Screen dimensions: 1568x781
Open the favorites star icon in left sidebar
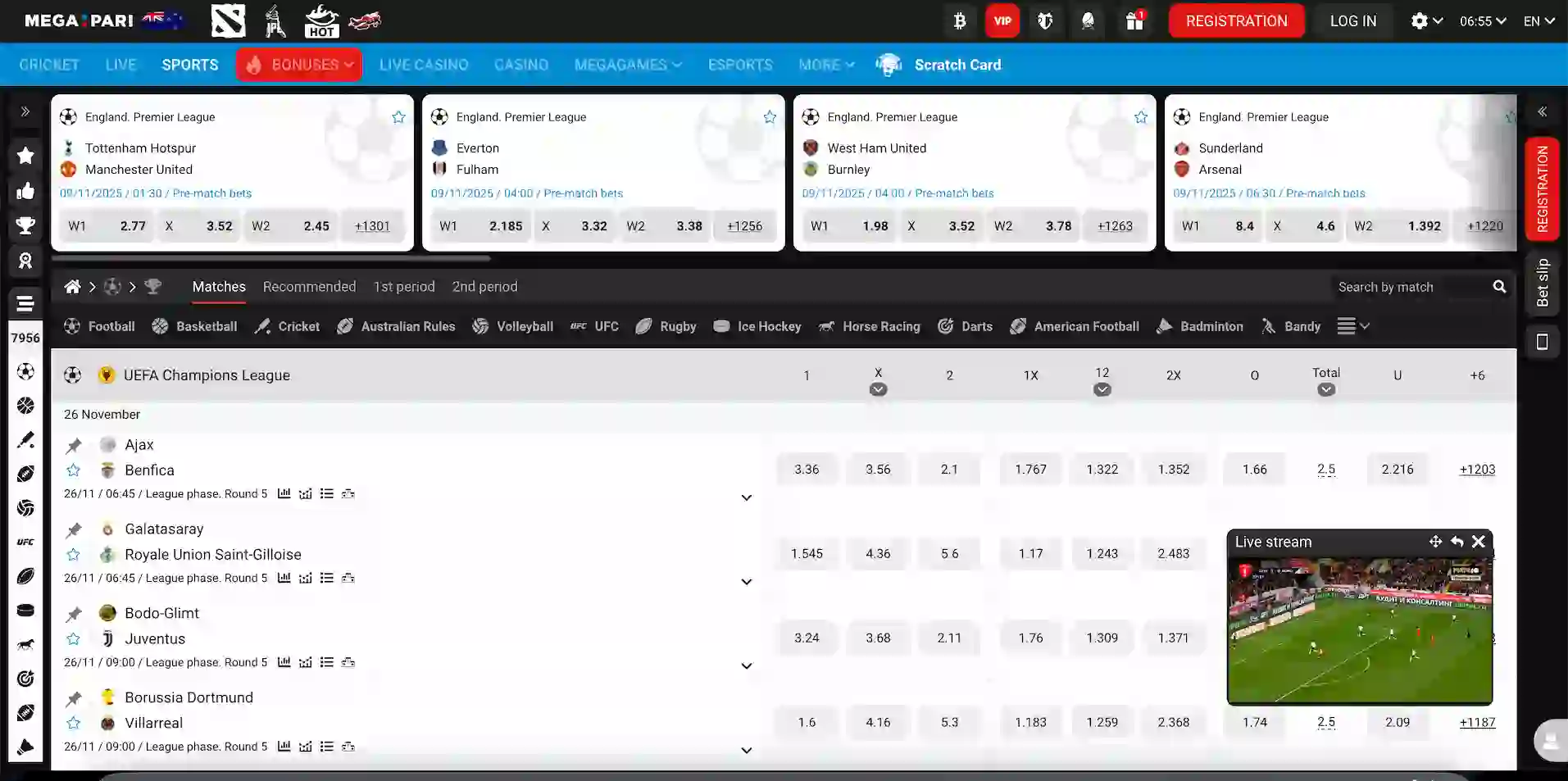point(25,156)
